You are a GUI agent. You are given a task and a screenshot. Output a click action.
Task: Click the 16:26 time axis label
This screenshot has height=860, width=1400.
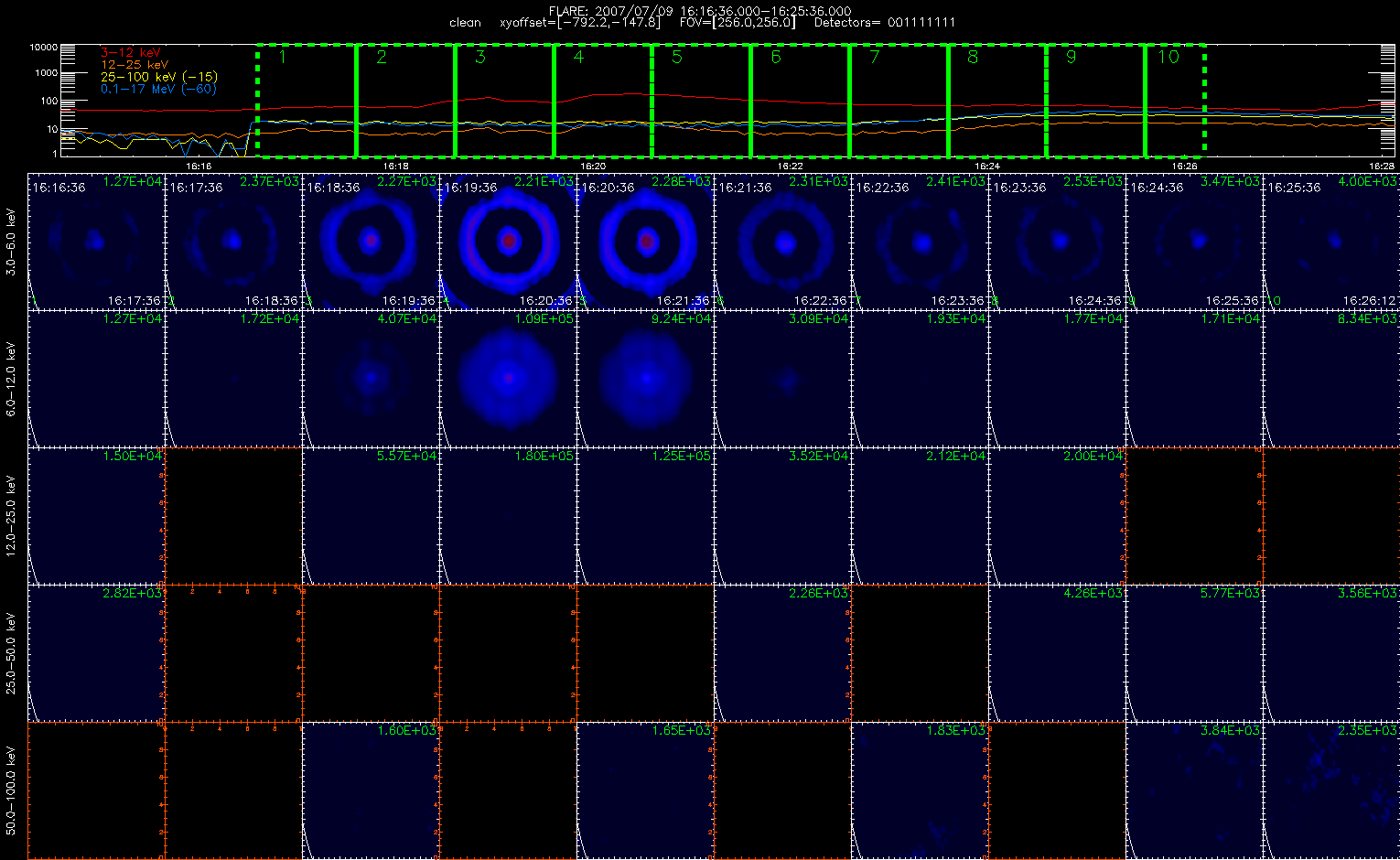tap(1185, 167)
